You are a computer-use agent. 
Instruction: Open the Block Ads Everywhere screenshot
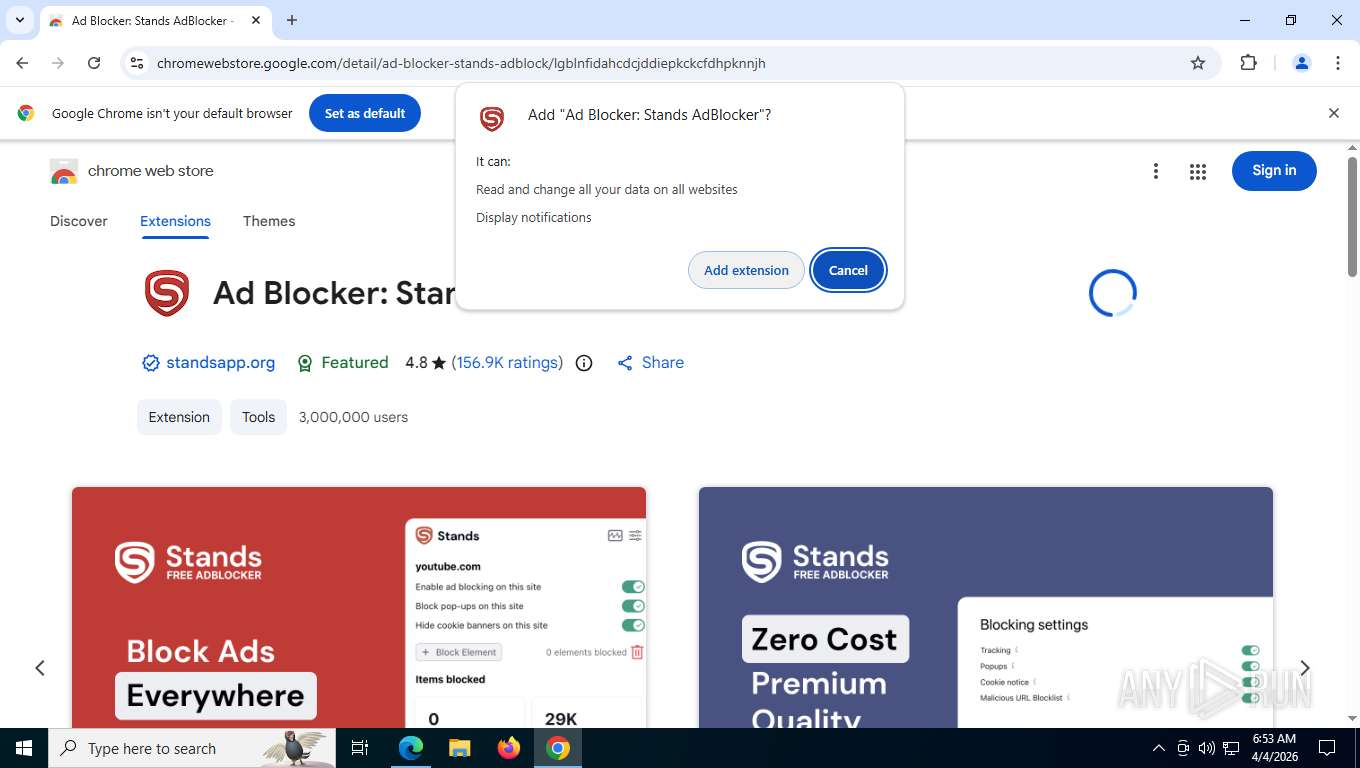click(x=359, y=607)
